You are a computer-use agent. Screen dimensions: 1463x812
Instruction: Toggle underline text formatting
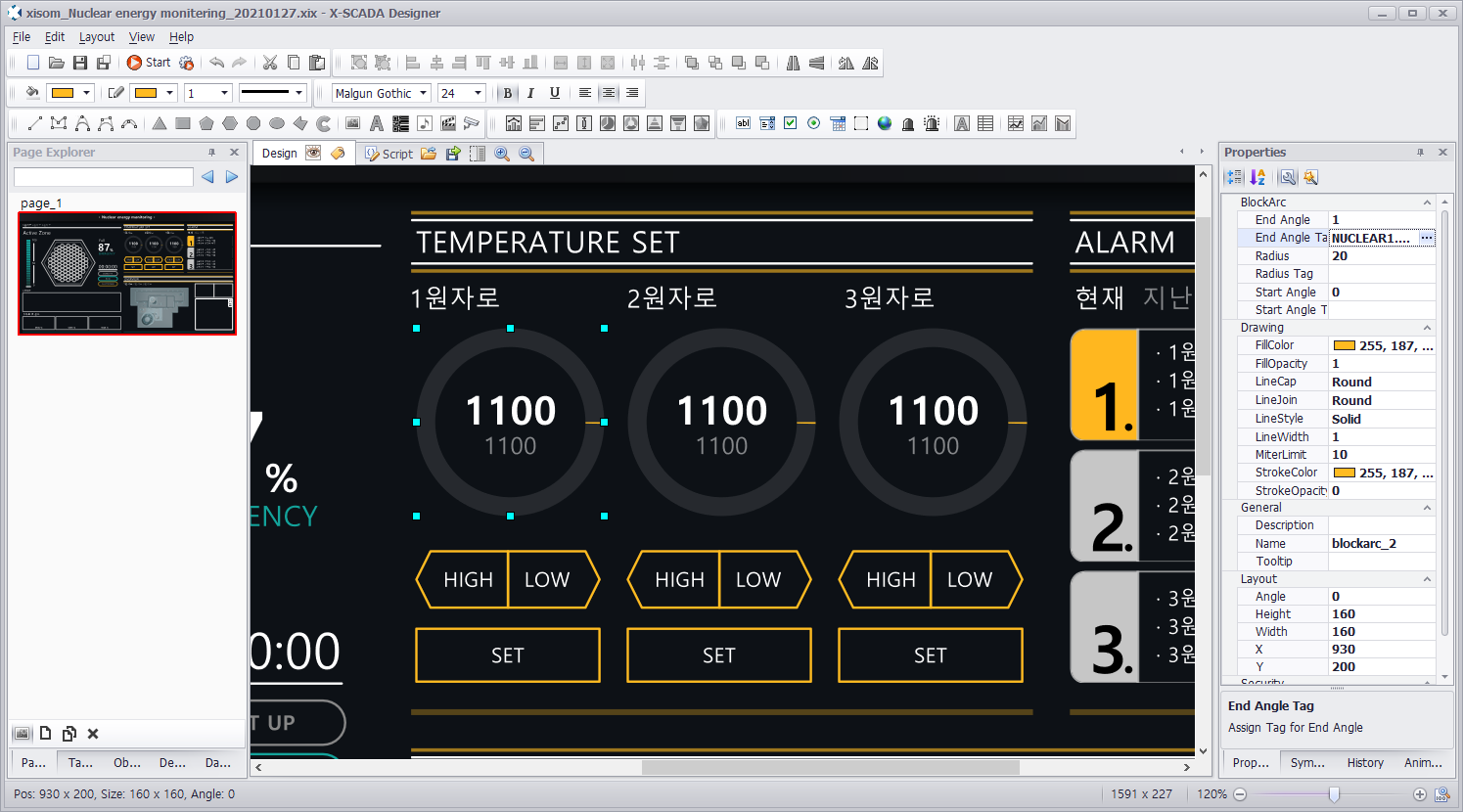(555, 93)
